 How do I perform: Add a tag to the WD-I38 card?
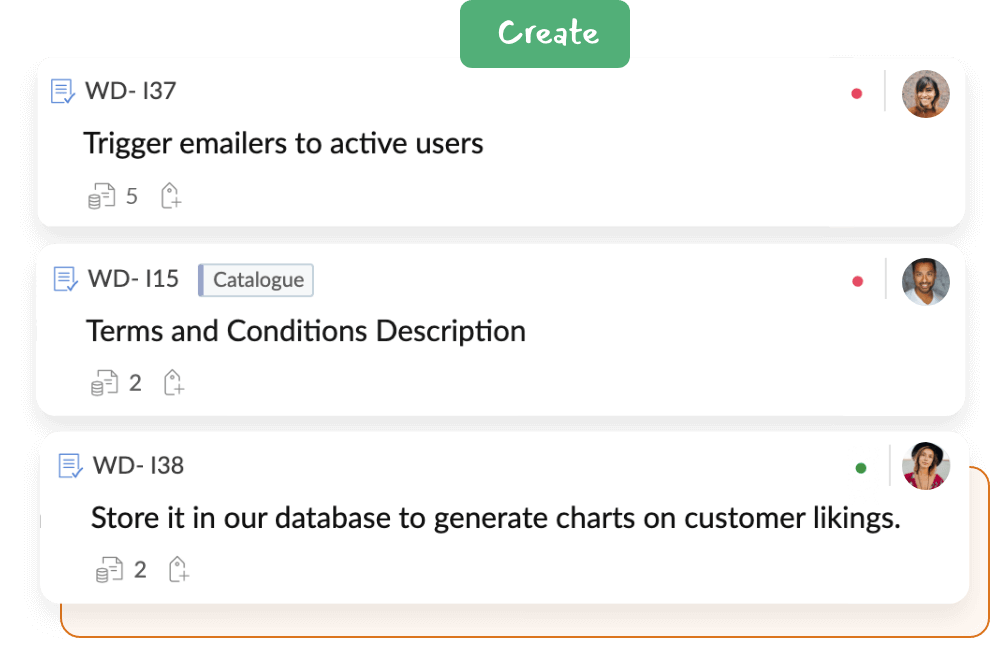(x=178, y=569)
